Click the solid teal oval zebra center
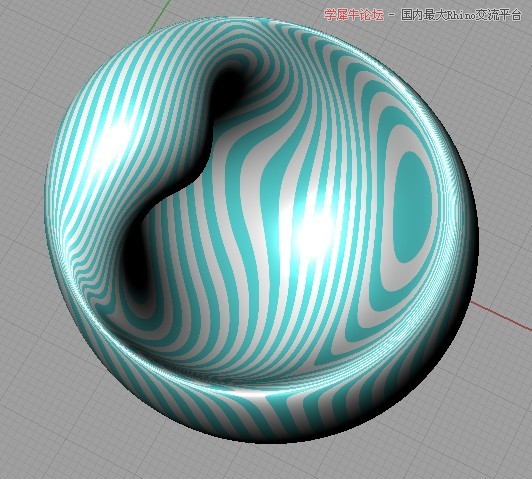 413,208
